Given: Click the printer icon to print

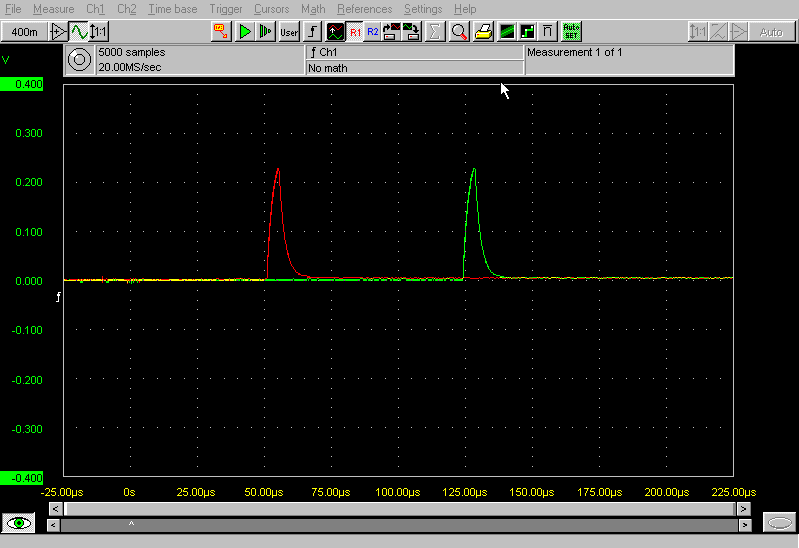Looking at the screenshot, I should (x=483, y=32).
